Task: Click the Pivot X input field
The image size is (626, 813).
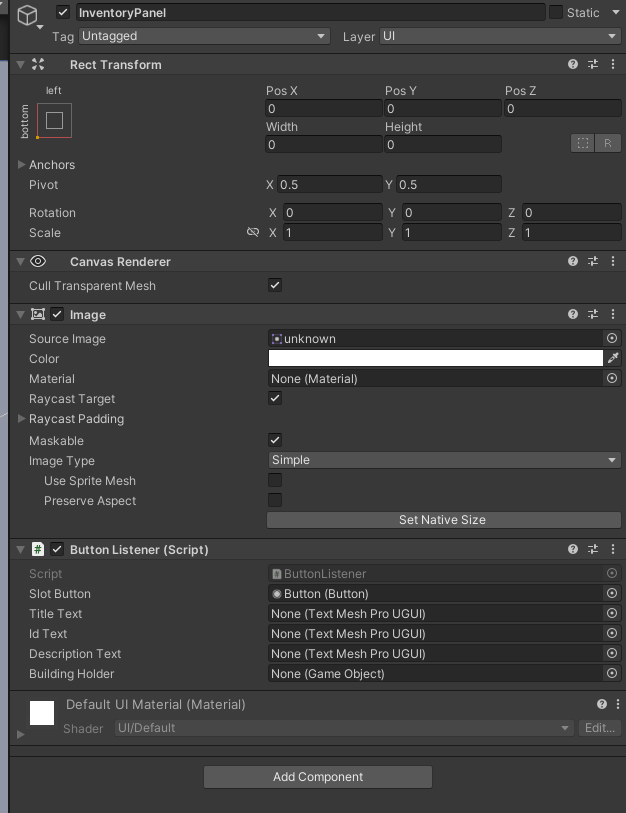Action: [330, 185]
